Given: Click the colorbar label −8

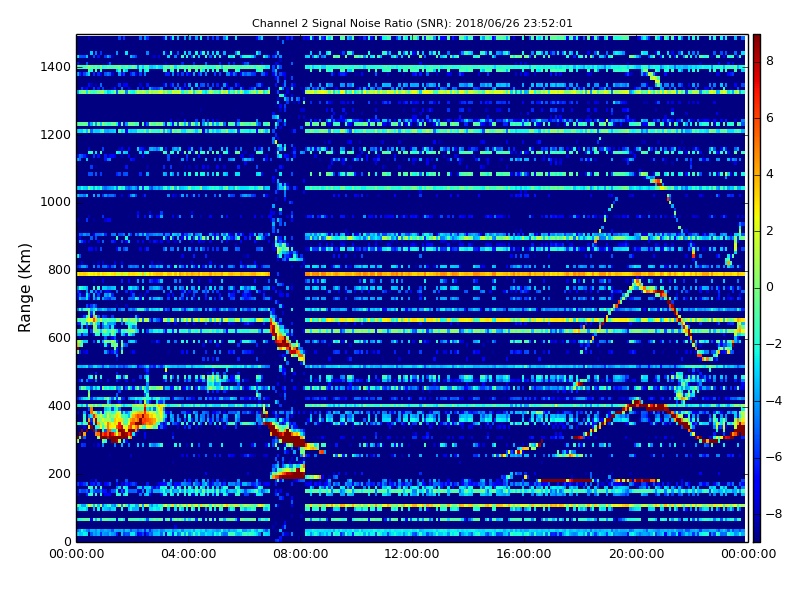Looking at the screenshot, I should pos(774,514).
